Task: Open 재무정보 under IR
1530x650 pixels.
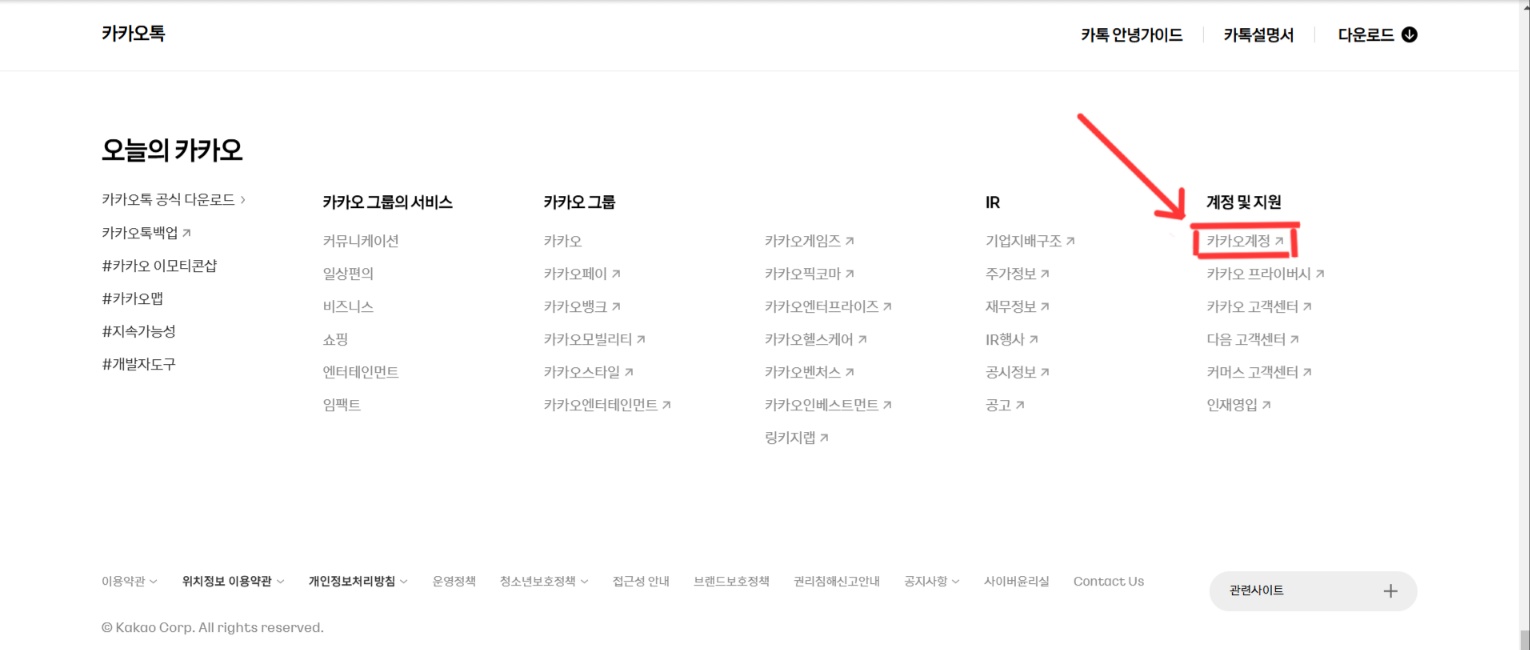Action: click(x=1018, y=307)
